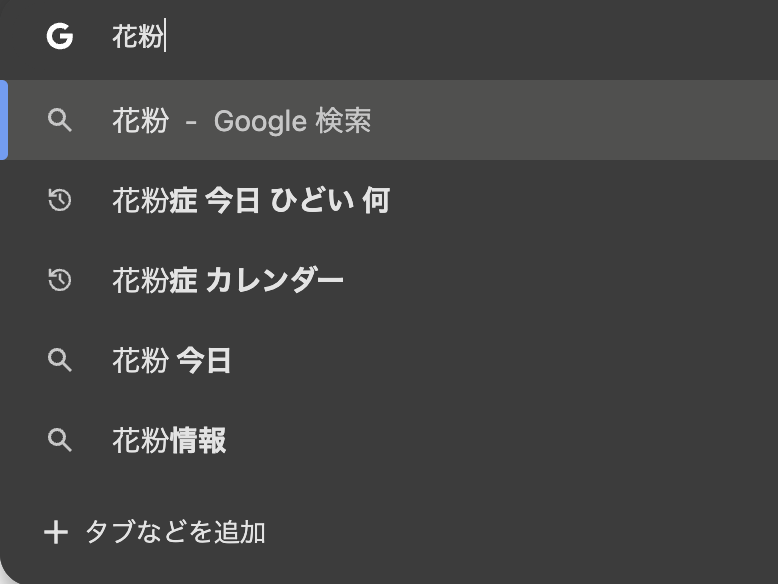Click the history clock icon for 花粉症 カレンダー
Screen dimensions: 778x584
point(60,281)
